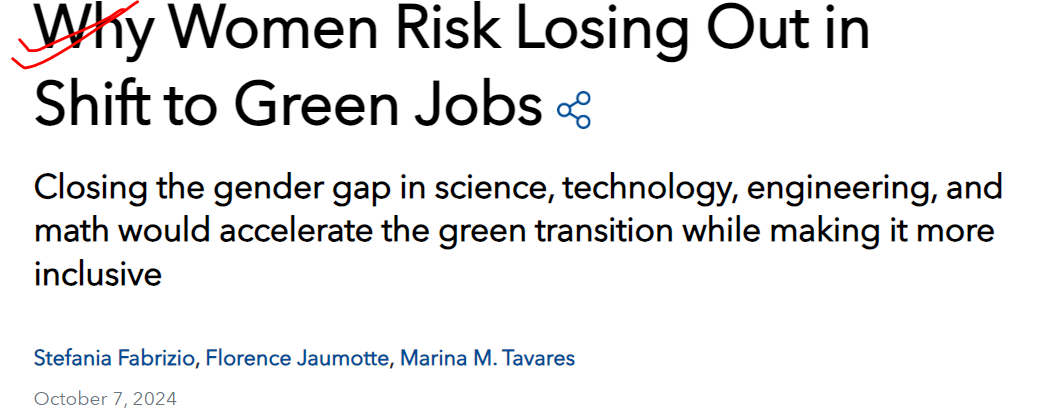This screenshot has width=1050, height=413.
Task: Click the word 'science' in the subtitle
Action: click(x=493, y=190)
